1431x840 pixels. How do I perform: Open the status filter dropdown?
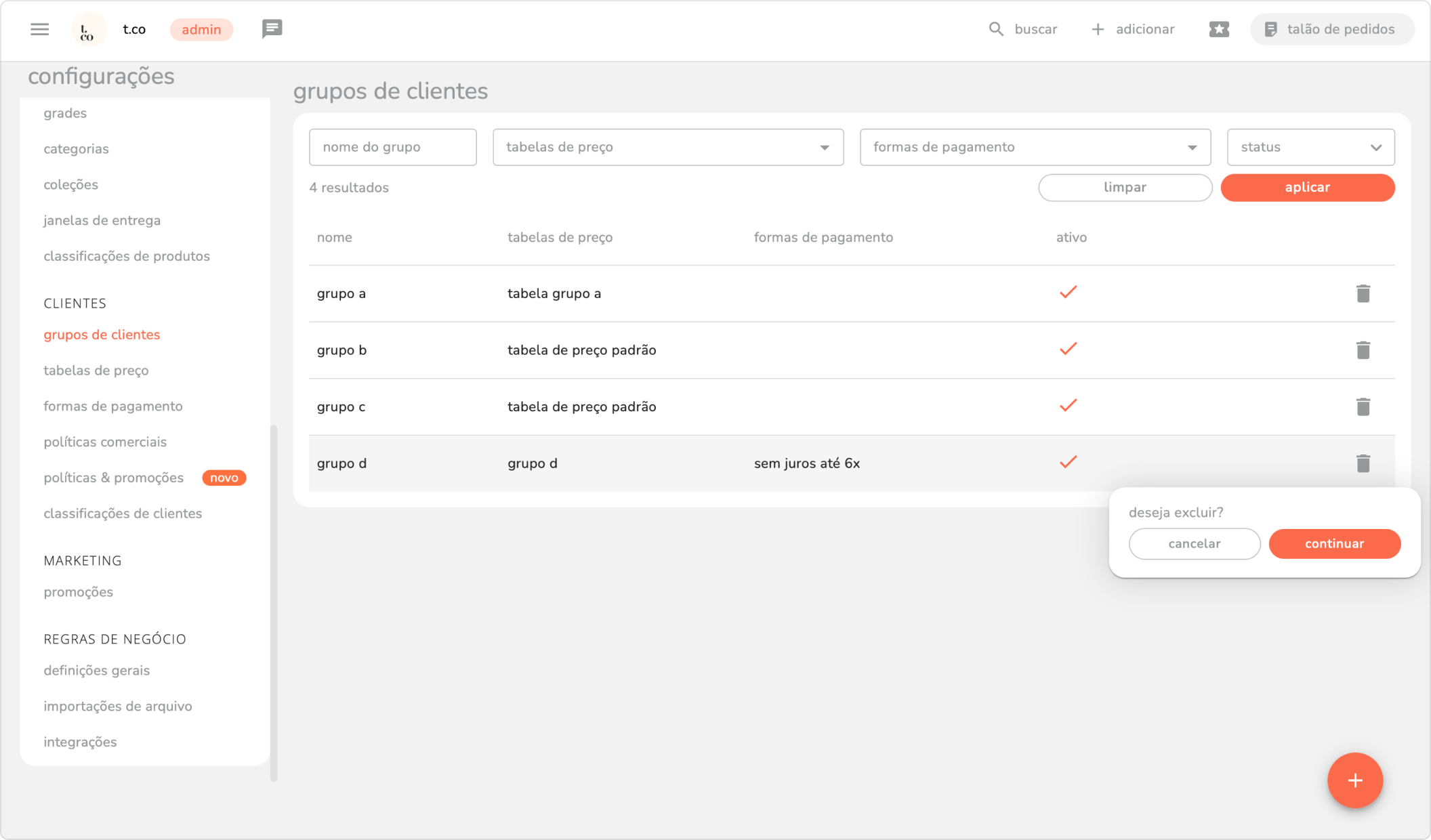pos(1310,147)
